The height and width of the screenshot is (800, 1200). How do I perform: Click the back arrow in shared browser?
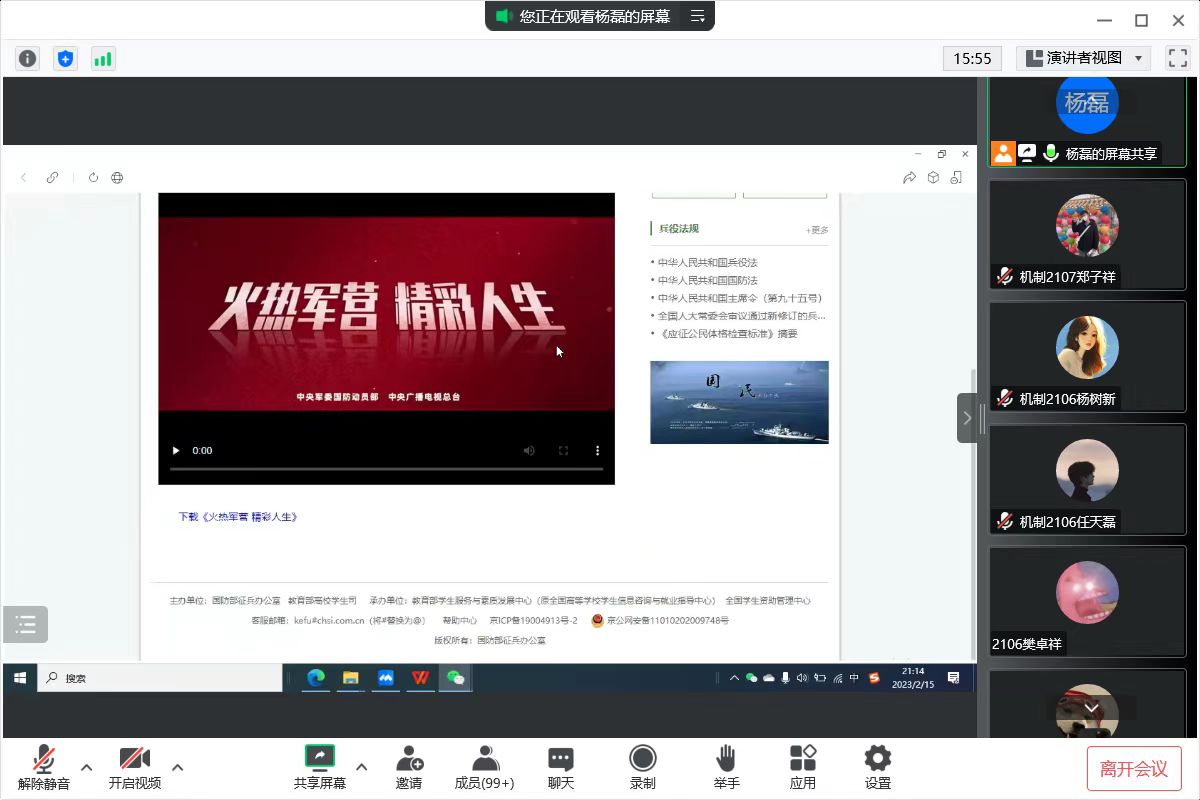(24, 177)
